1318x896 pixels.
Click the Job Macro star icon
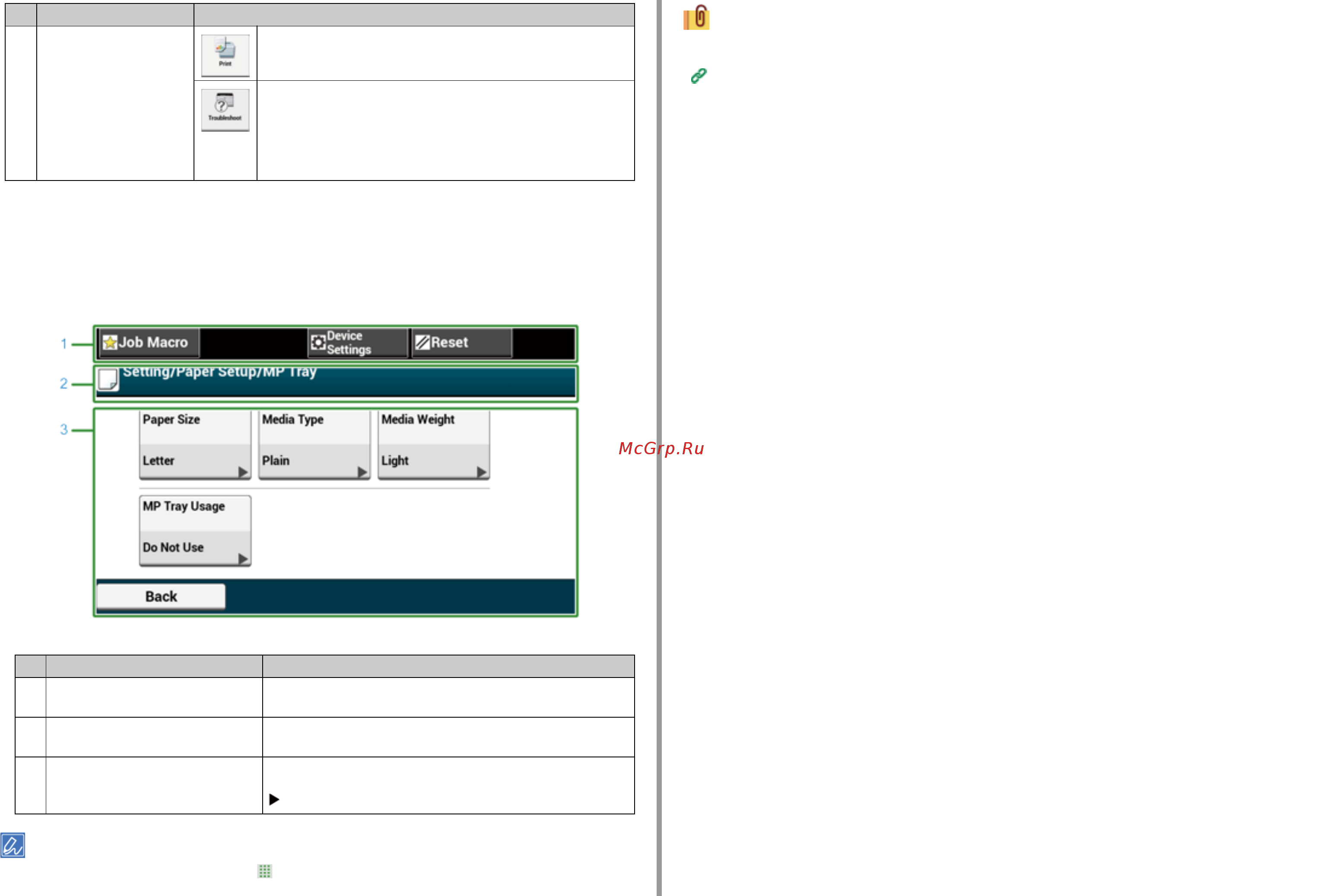[x=109, y=343]
